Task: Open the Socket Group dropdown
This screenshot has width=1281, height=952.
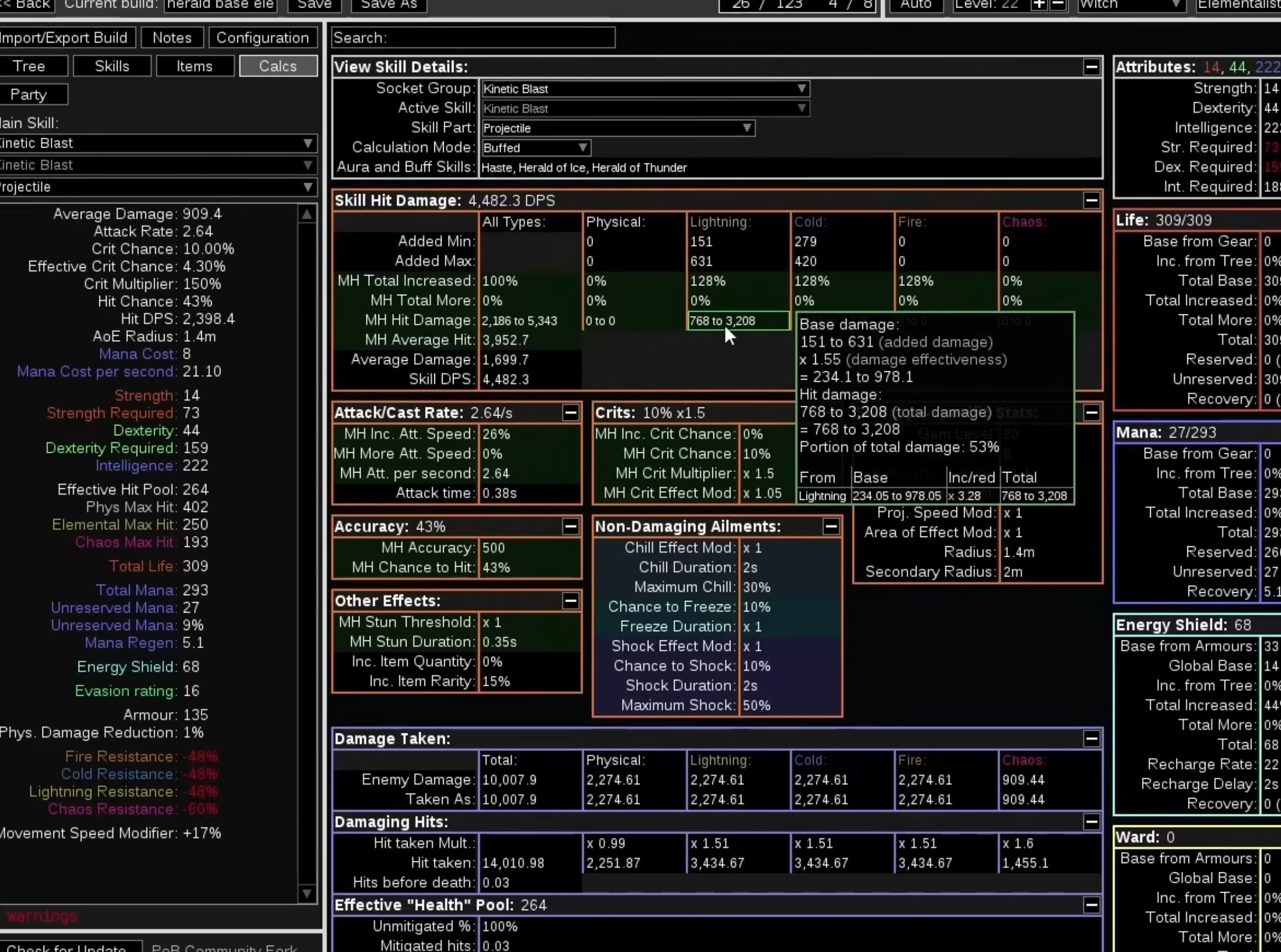Action: pyautogui.click(x=645, y=89)
